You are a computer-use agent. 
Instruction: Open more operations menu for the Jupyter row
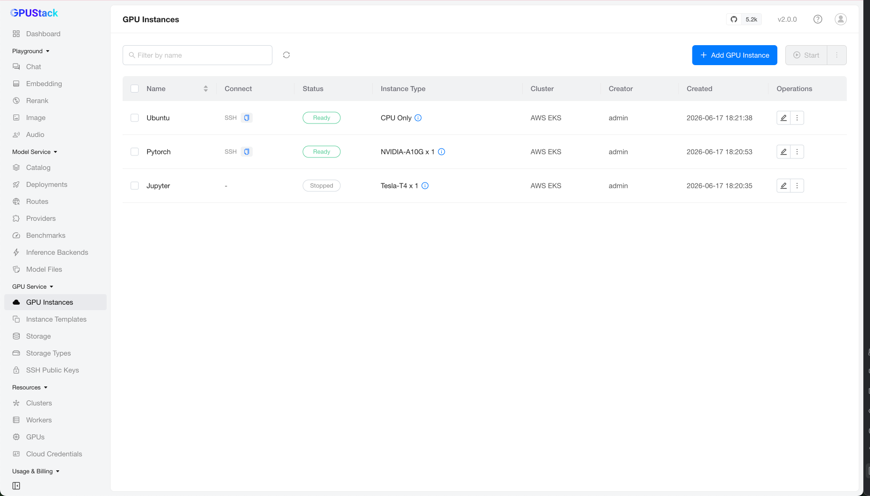tap(797, 186)
